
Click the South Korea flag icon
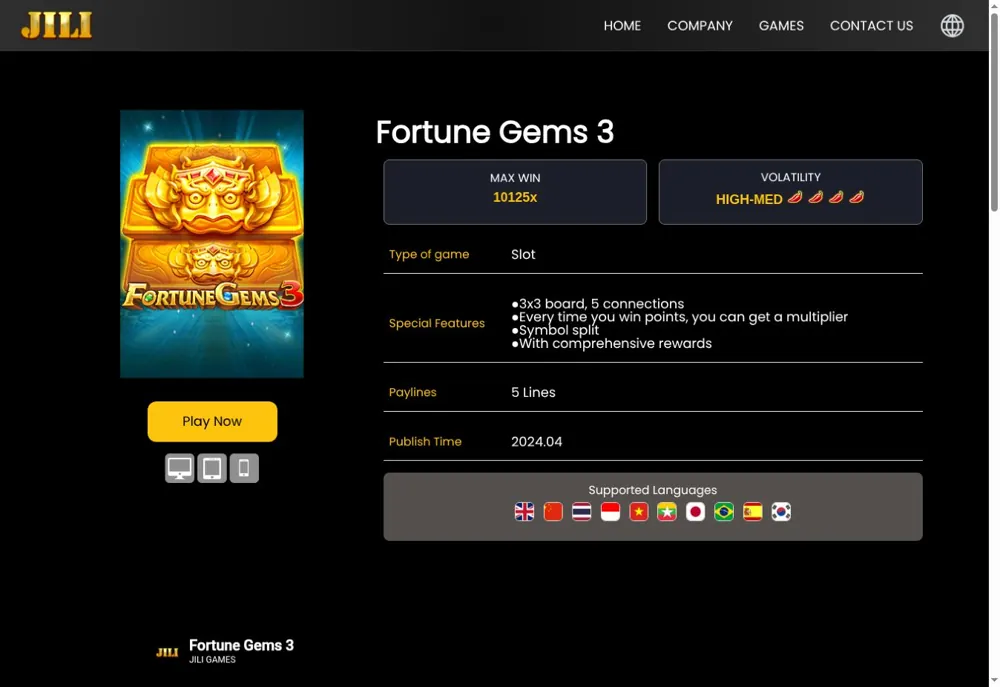tap(781, 512)
